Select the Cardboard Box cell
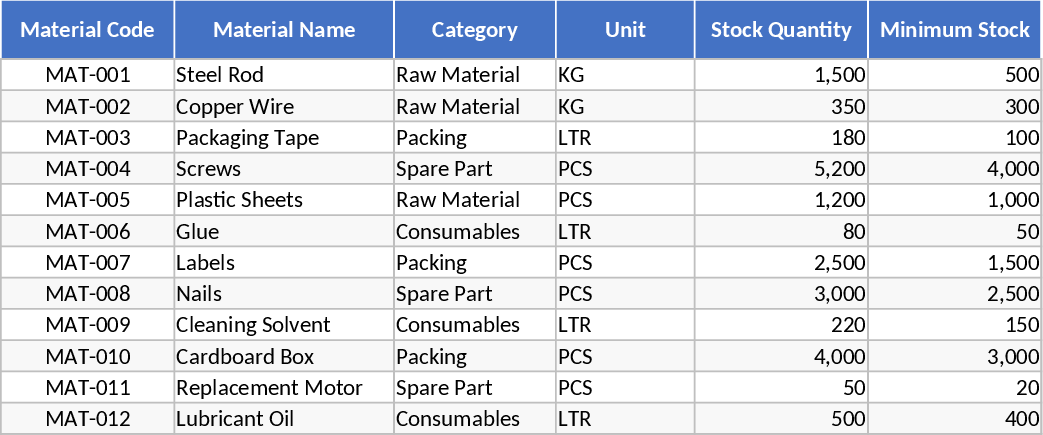Screen dimensions: 1043x435 pyautogui.click(x=283, y=357)
